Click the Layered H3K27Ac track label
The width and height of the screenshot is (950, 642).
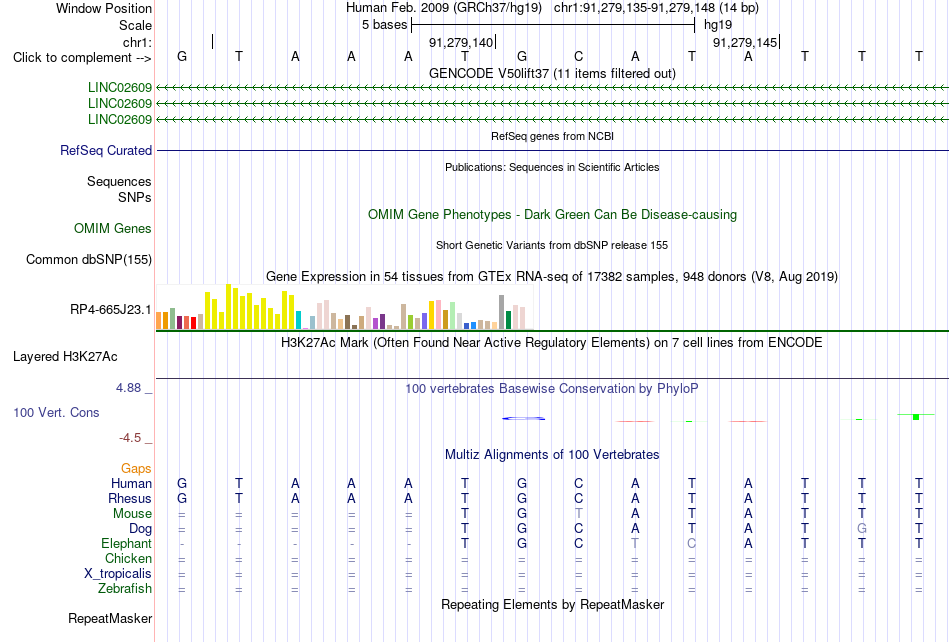point(65,357)
